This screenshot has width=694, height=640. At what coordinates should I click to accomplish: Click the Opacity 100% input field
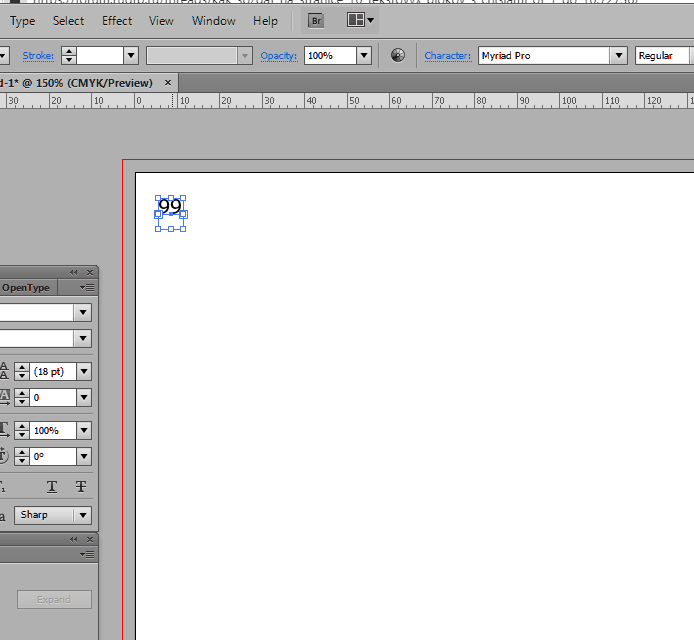pyautogui.click(x=330, y=56)
